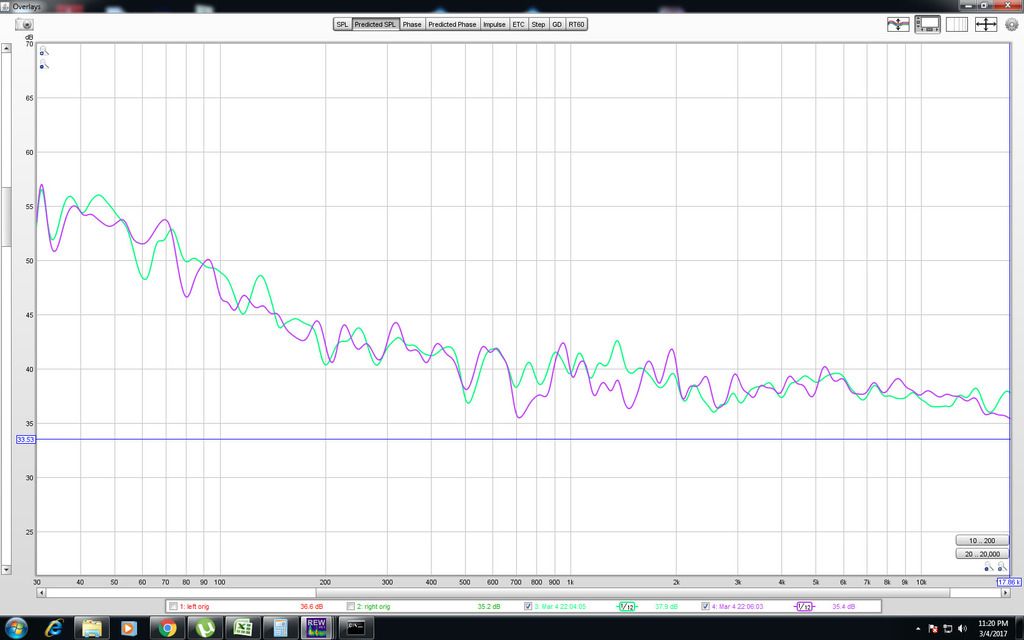Open Excel from the taskbar
1024x640 pixels.
coord(243,628)
